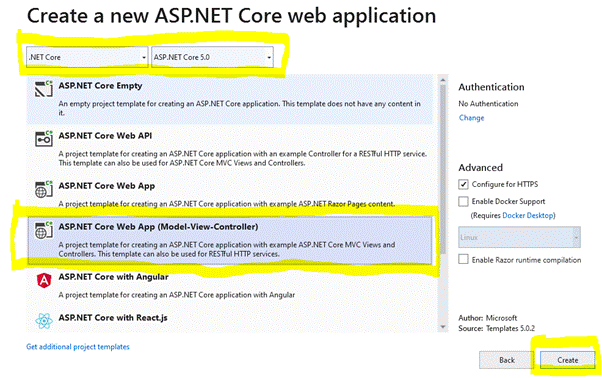The image size is (602, 378).
Task: Click the Back button
Action: pyautogui.click(x=507, y=360)
